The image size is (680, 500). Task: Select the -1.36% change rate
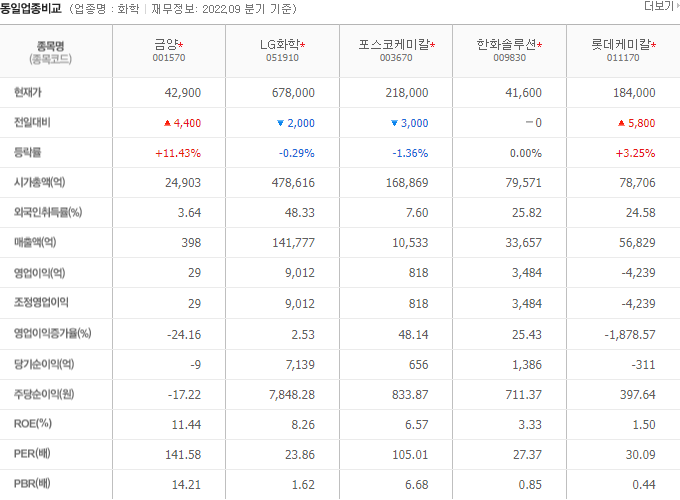point(410,153)
